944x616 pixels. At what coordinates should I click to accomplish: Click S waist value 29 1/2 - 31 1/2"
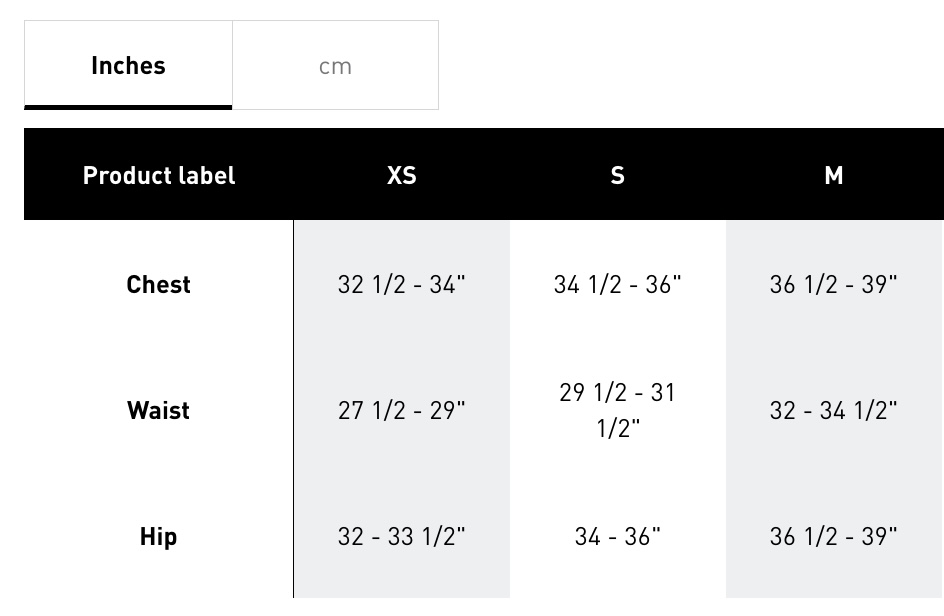click(x=618, y=410)
